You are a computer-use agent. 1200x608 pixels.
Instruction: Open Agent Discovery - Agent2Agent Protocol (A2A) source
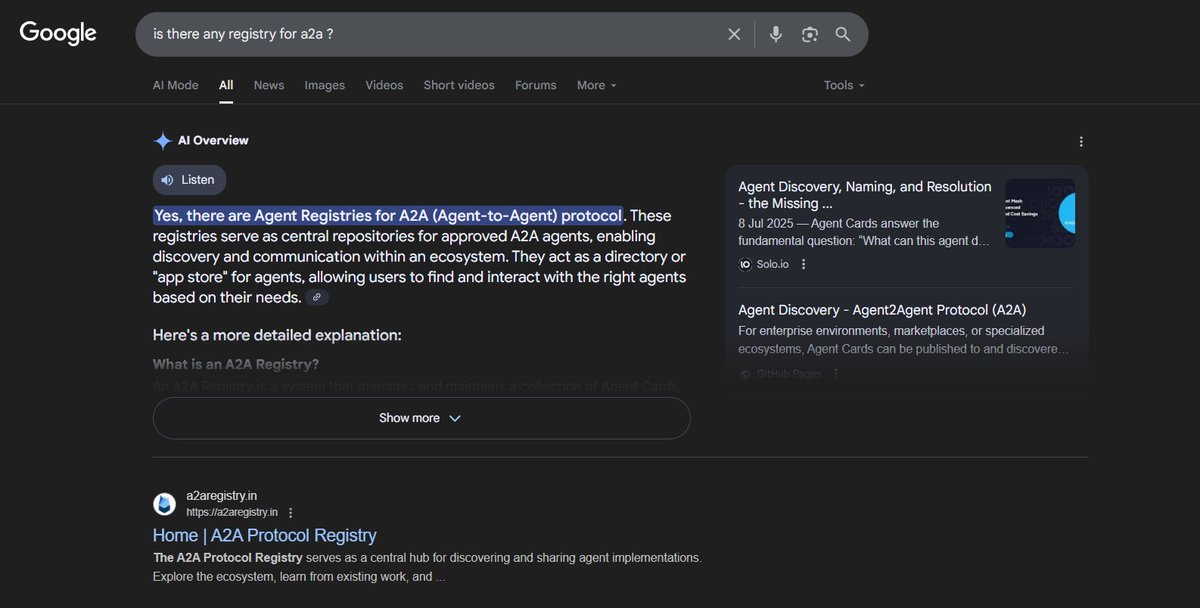(x=882, y=310)
